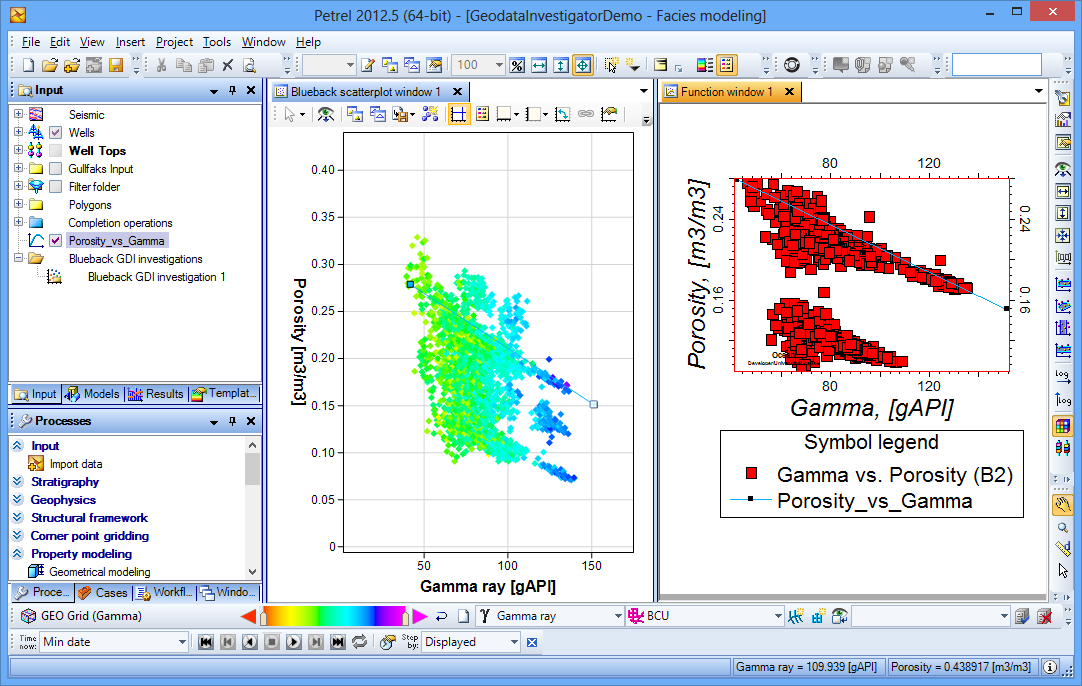
Task: Expand the Polygons tree node
Action: point(19,204)
